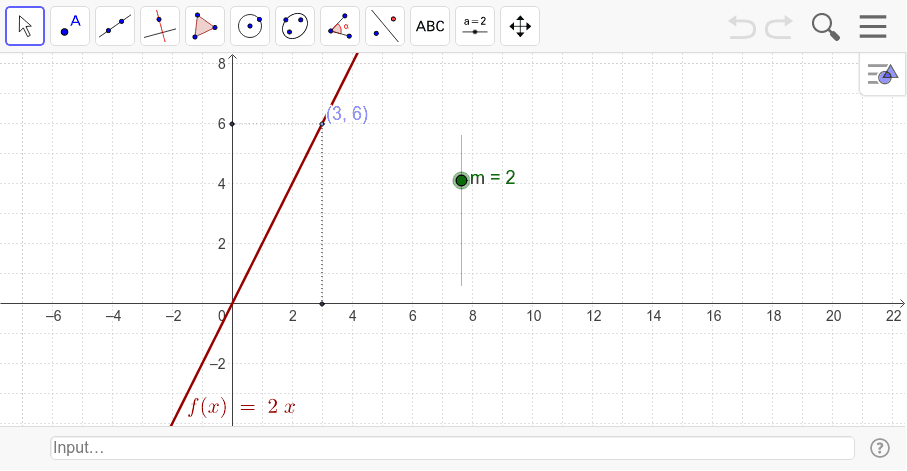Open the hamburger main menu
Image resolution: width=907 pixels, height=471 pixels.
(873, 27)
